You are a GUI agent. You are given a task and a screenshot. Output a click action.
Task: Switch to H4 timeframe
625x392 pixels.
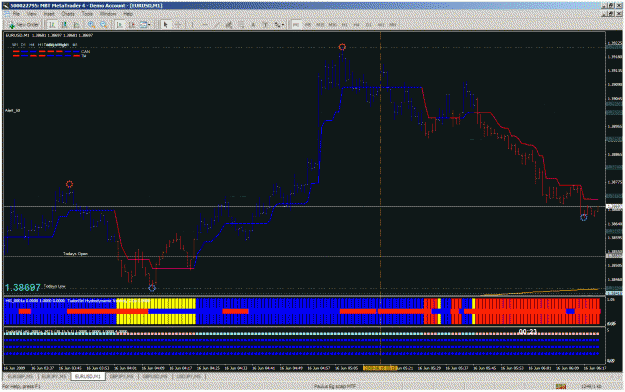pos(356,25)
